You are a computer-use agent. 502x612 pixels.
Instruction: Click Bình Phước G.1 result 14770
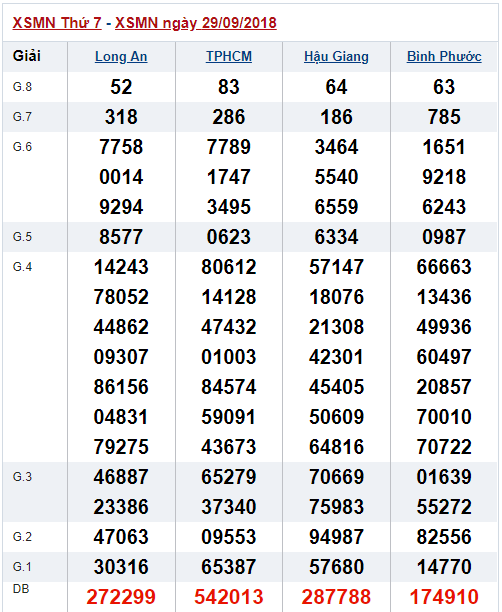click(x=444, y=566)
